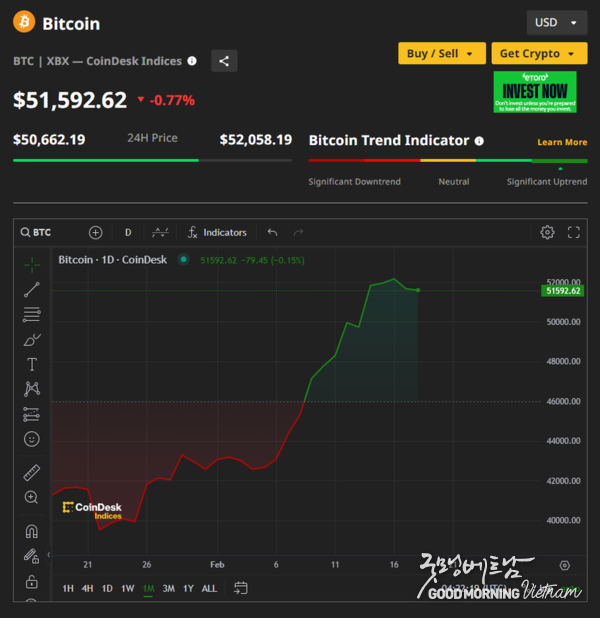Toggle lock all drawing tools

click(32, 581)
